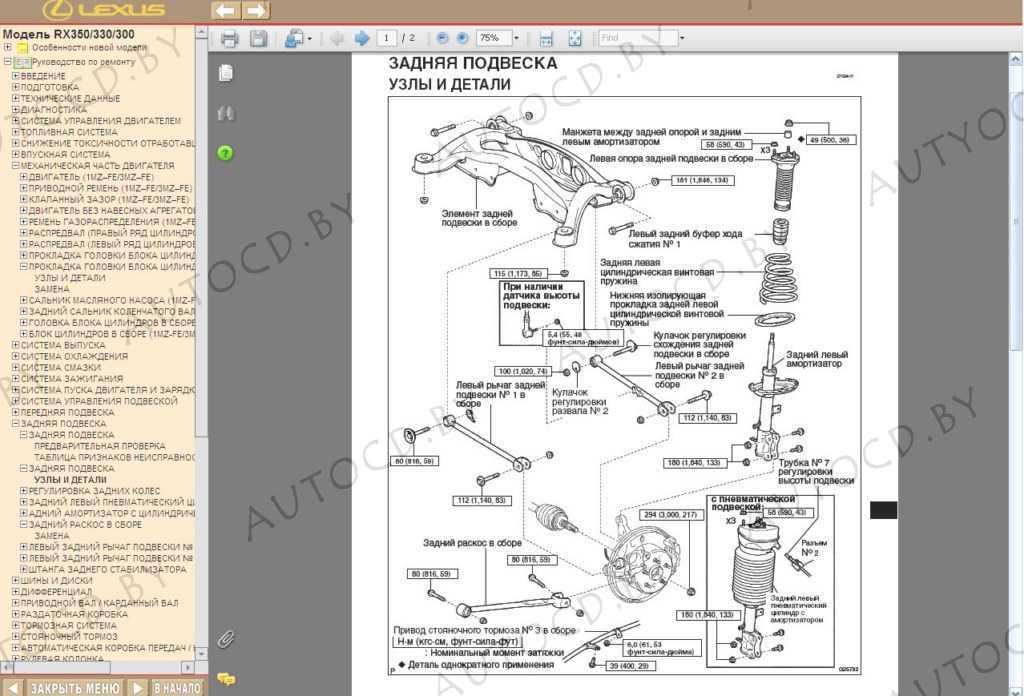This screenshot has width=1024, height=696.
Task: Select the Zoom Out icon
Action: click(441, 38)
